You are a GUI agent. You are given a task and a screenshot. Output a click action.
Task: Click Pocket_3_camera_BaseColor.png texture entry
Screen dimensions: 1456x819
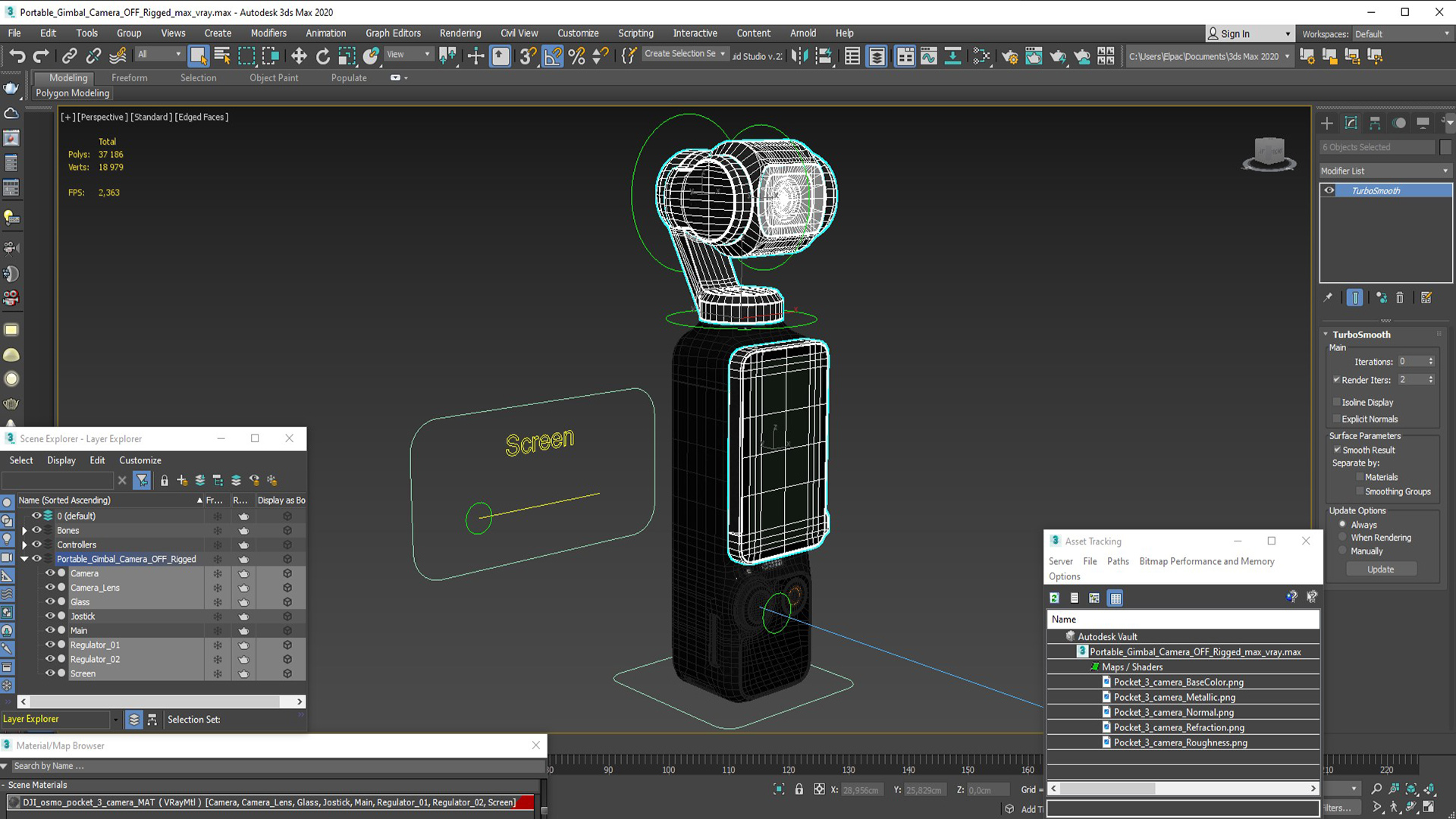pyautogui.click(x=1178, y=681)
